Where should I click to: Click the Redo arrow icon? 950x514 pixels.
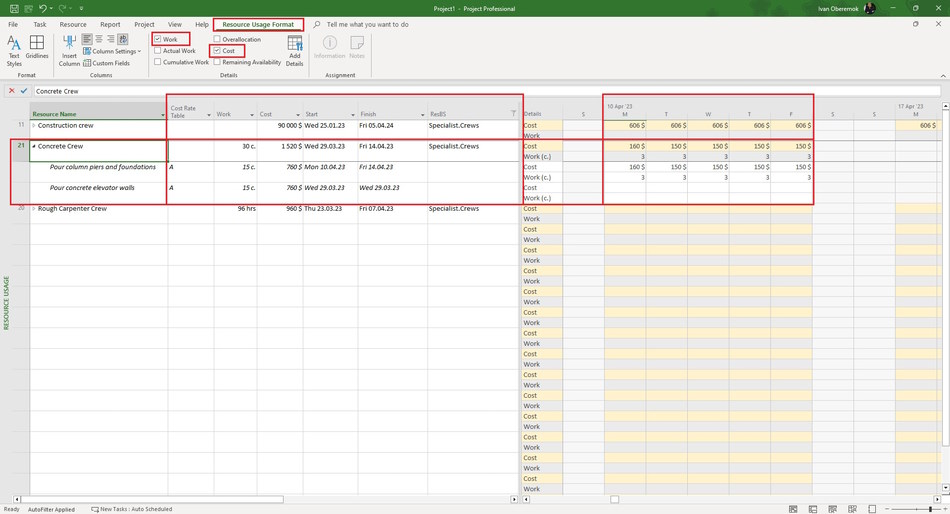62,8
